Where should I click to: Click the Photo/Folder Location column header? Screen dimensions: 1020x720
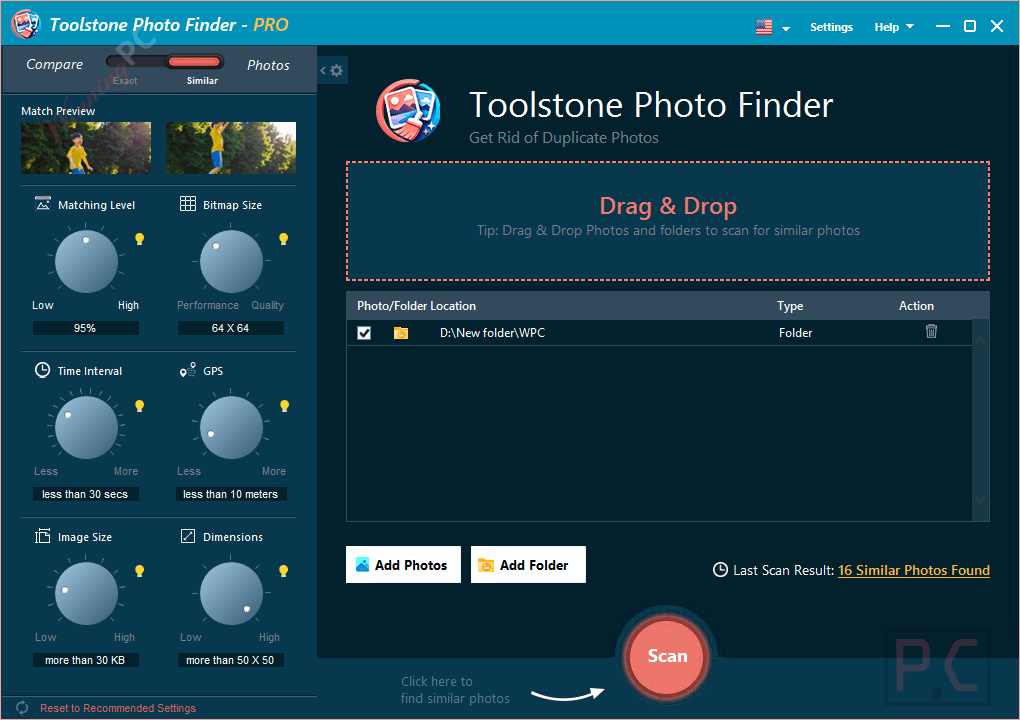pyautogui.click(x=416, y=306)
